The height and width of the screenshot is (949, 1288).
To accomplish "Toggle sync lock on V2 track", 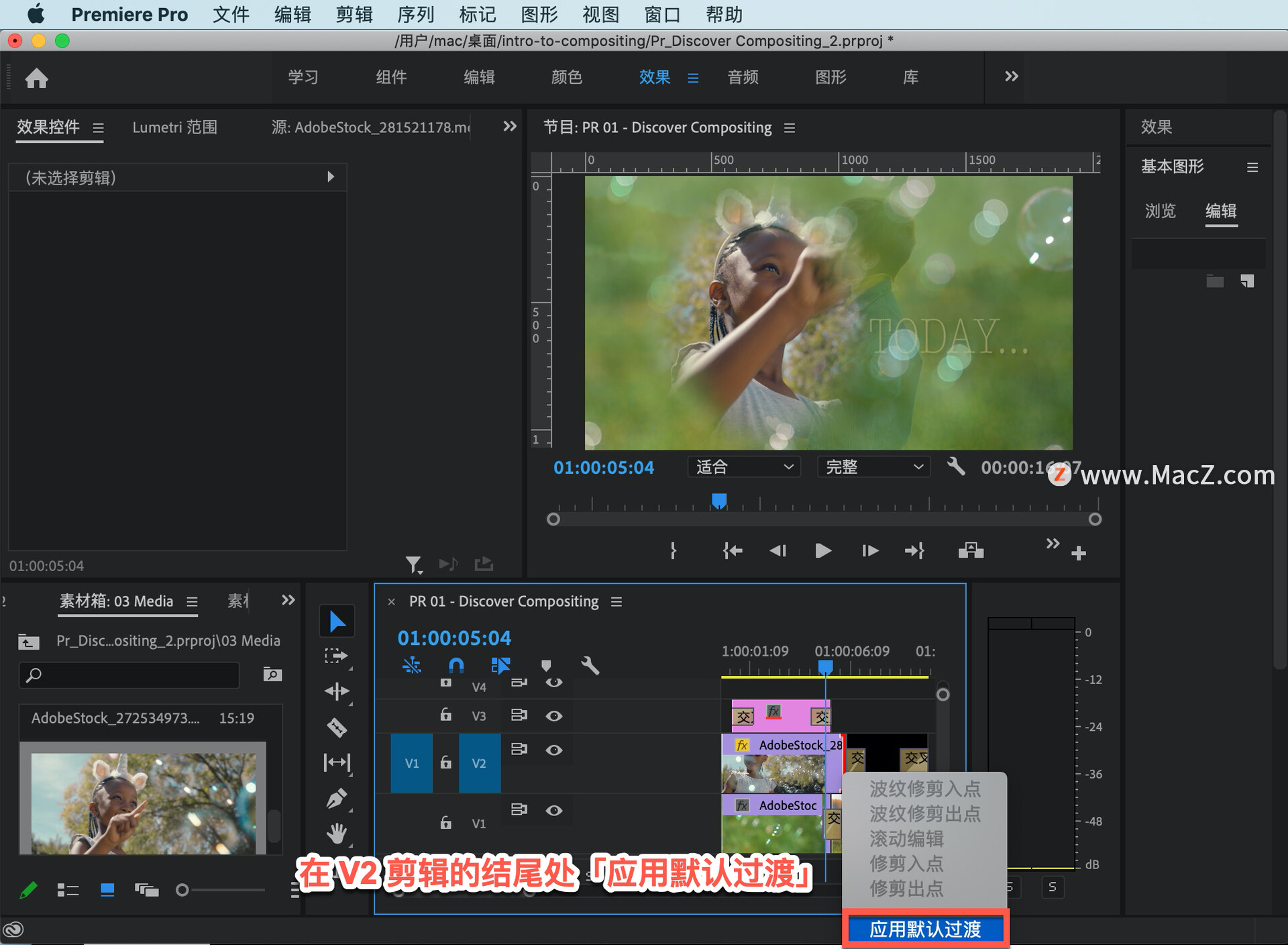I will tap(519, 749).
